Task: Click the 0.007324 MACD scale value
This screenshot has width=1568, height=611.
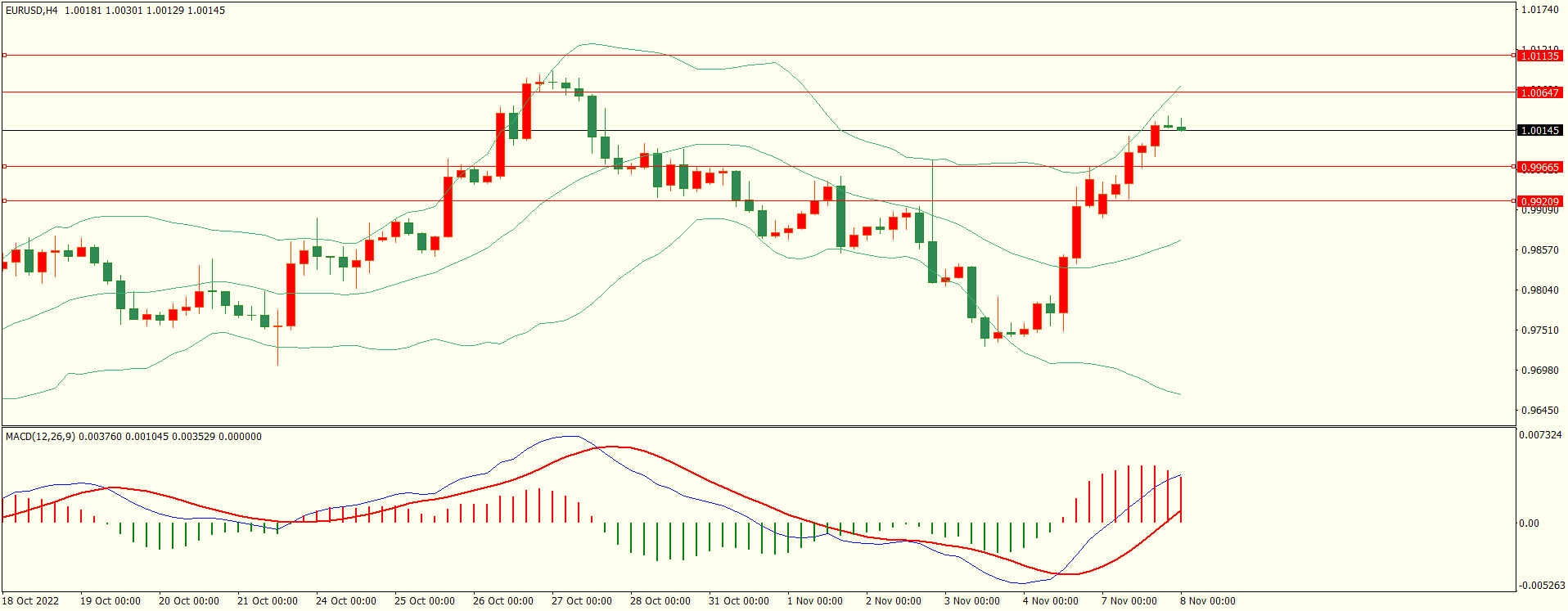Action: pos(1540,435)
